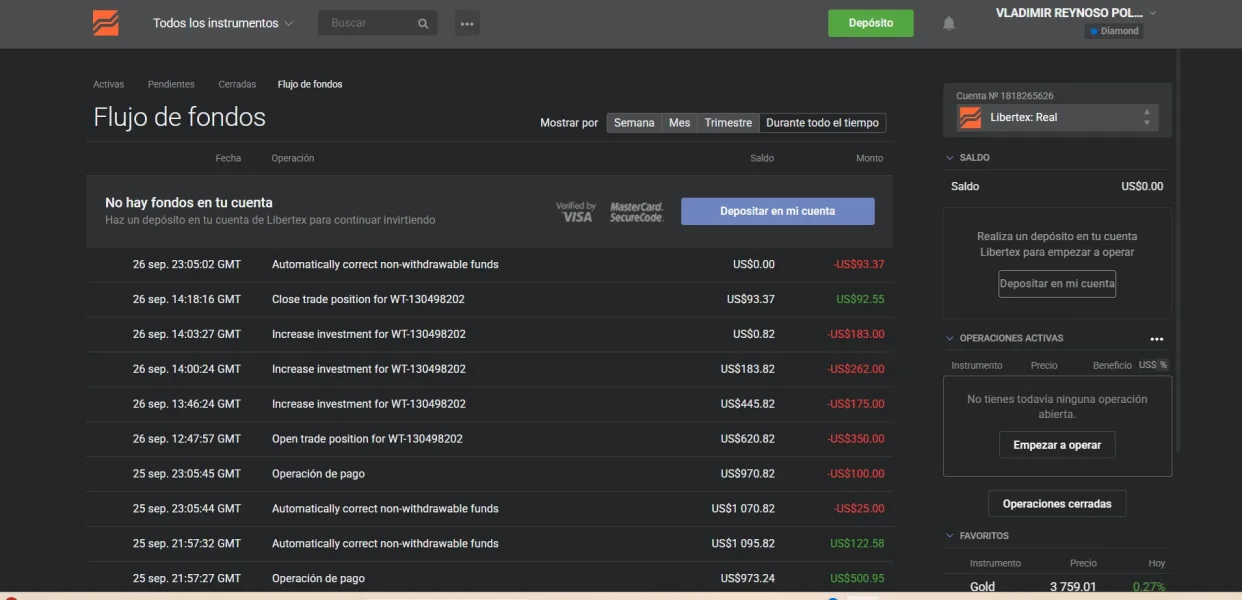Open Operaciones Activas three-dots options
Viewport: 1242px width, 600px height.
pos(1157,339)
